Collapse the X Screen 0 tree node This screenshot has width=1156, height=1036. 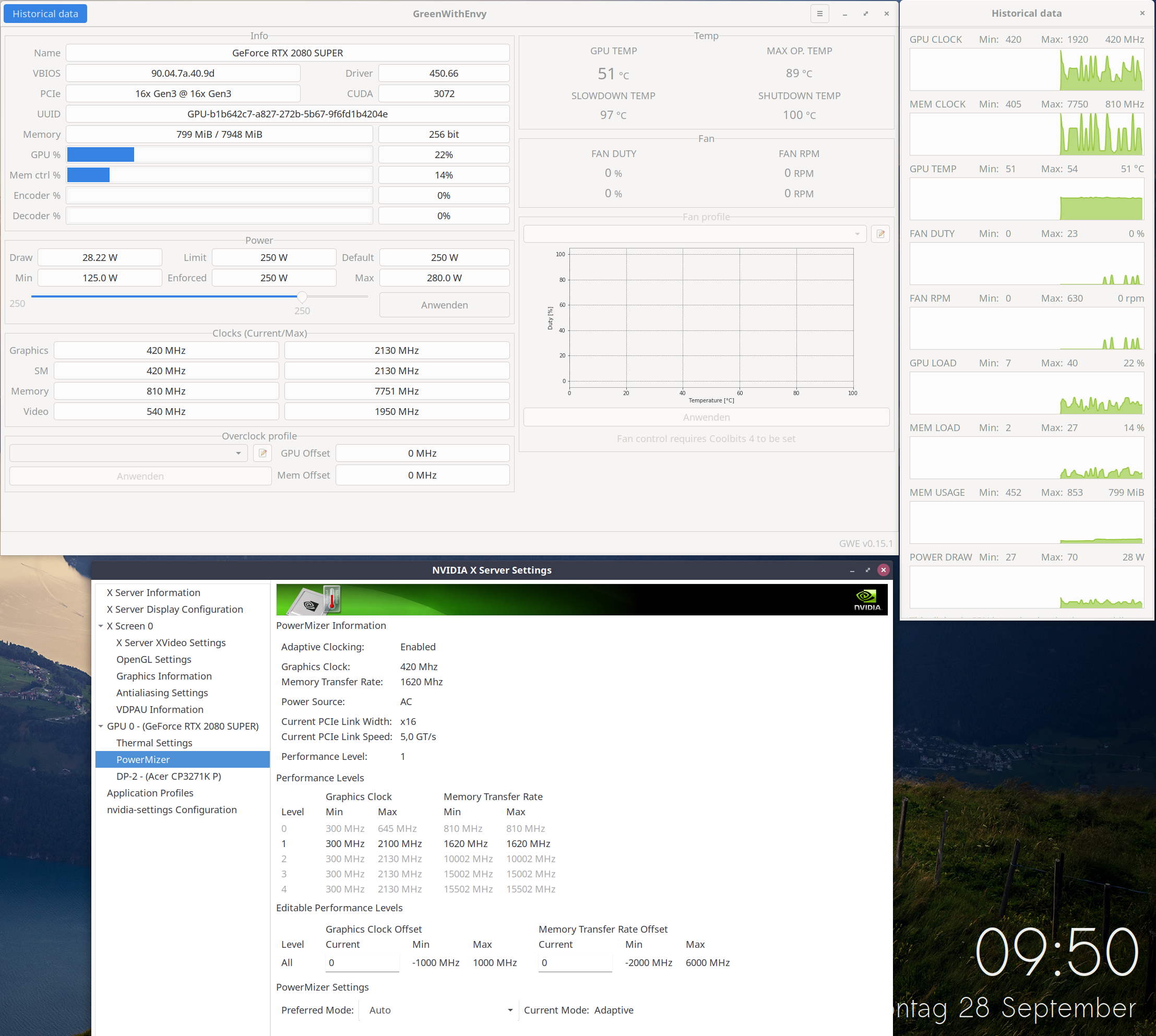tap(101, 626)
